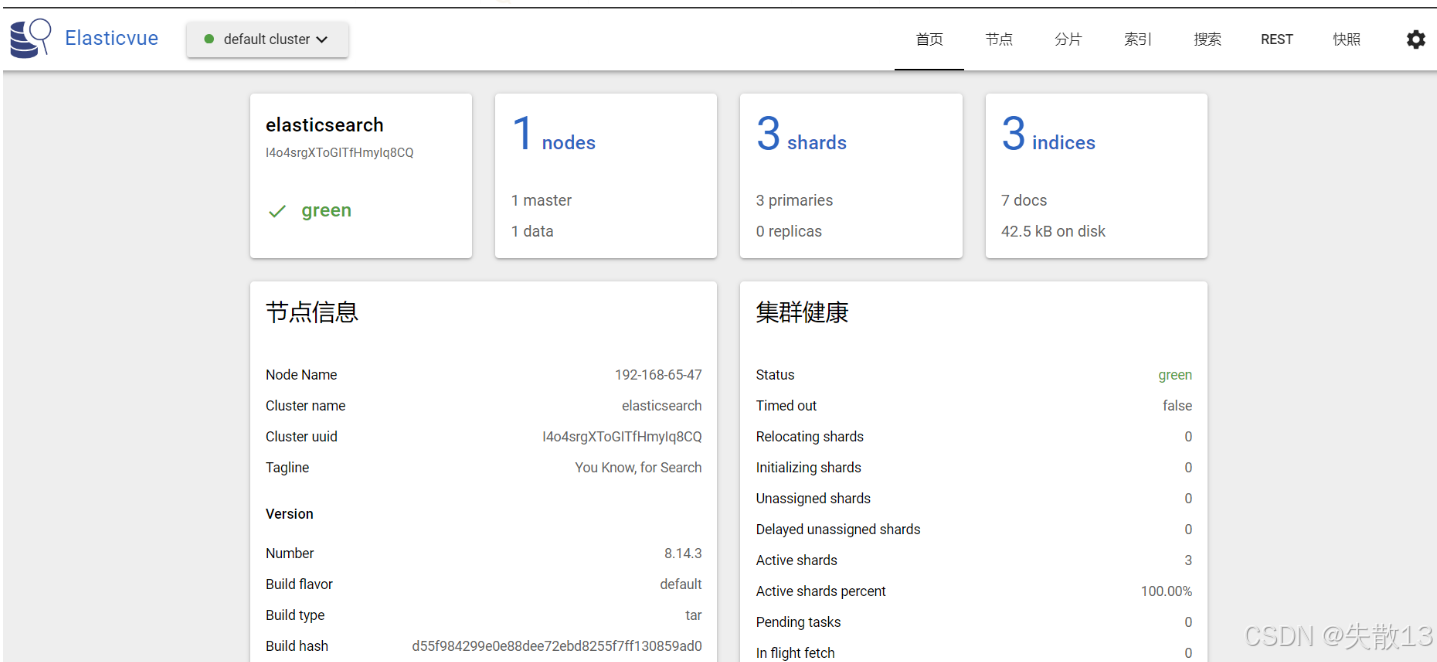Click the 节点信息 panel heading
1437x662 pixels.
[312, 312]
